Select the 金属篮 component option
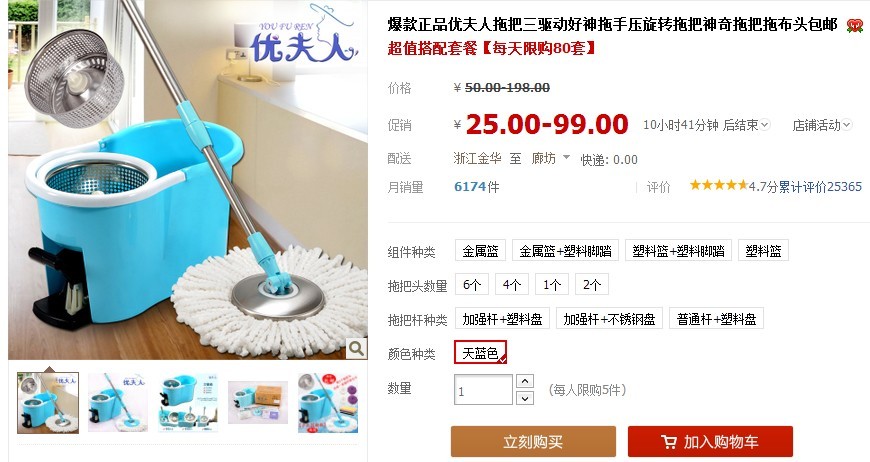Screen dimensions: 870x462 [480, 251]
